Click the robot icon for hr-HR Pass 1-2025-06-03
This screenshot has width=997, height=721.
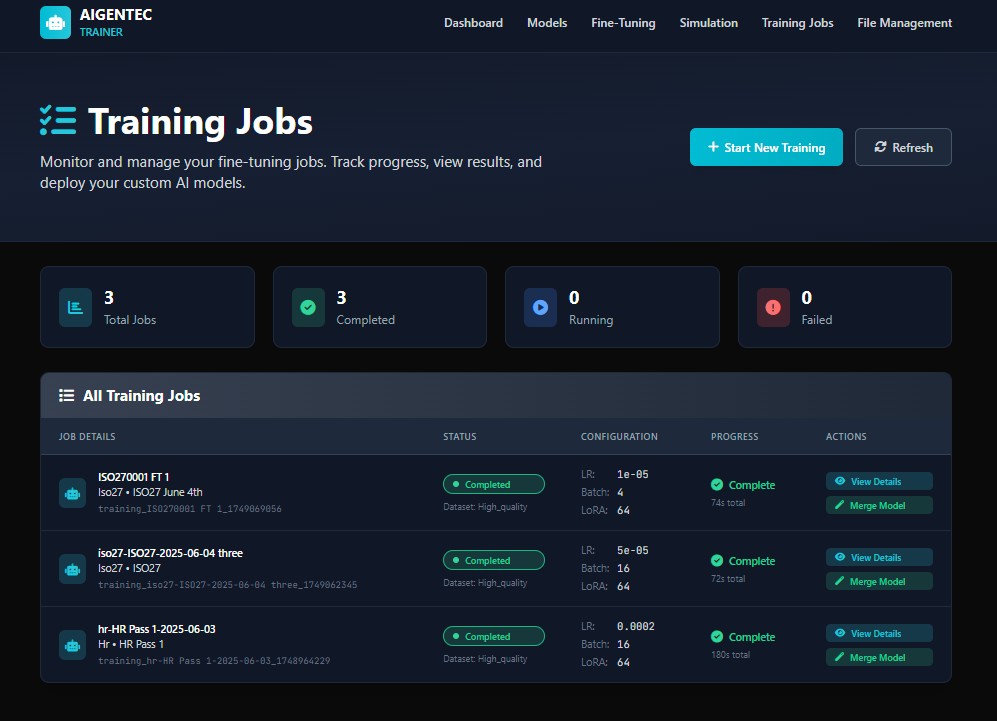(x=71, y=645)
